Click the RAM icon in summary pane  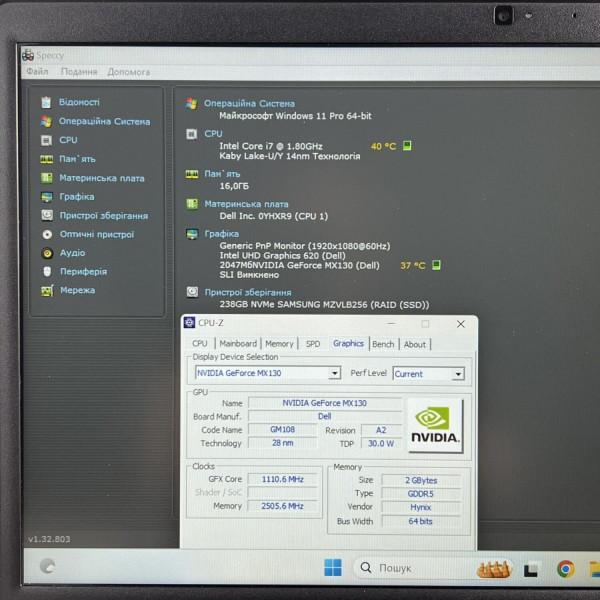192,174
